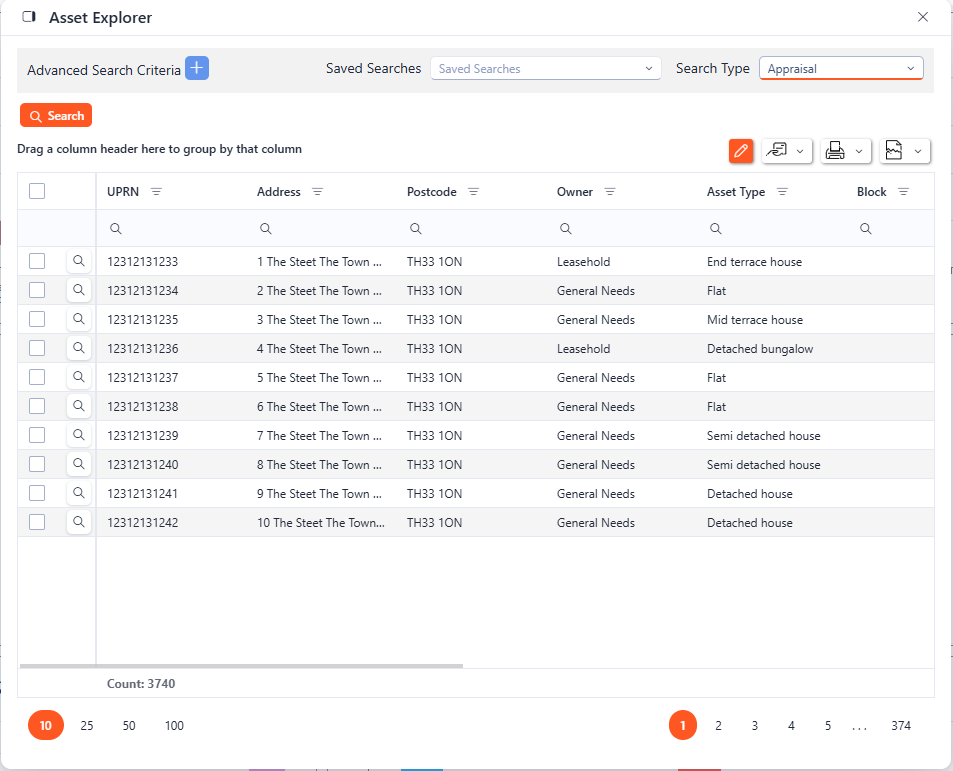
Task: Click the Postcode column filter menu icon
Action: [x=474, y=192]
